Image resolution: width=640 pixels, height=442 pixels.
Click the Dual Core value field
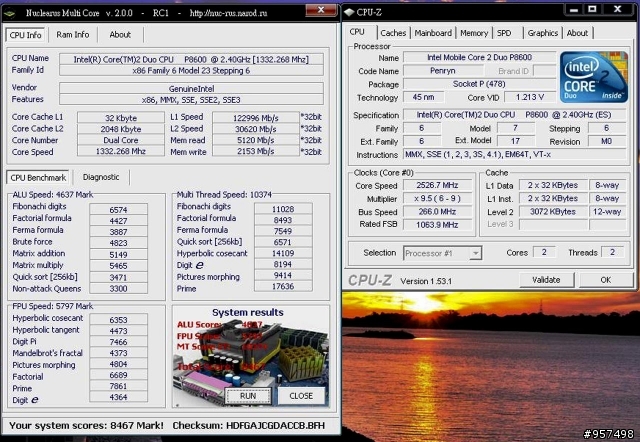(121, 140)
